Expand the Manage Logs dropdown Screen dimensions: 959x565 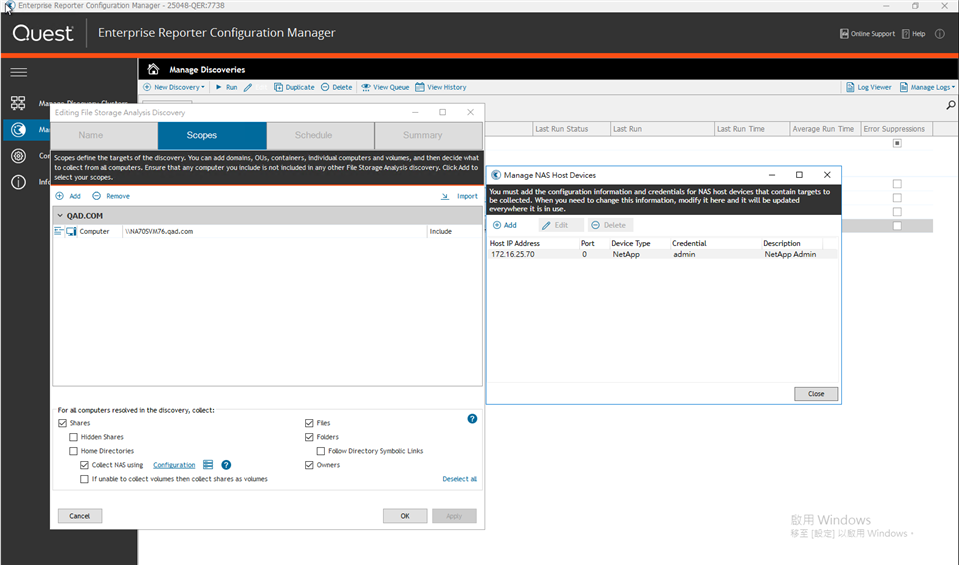point(927,87)
